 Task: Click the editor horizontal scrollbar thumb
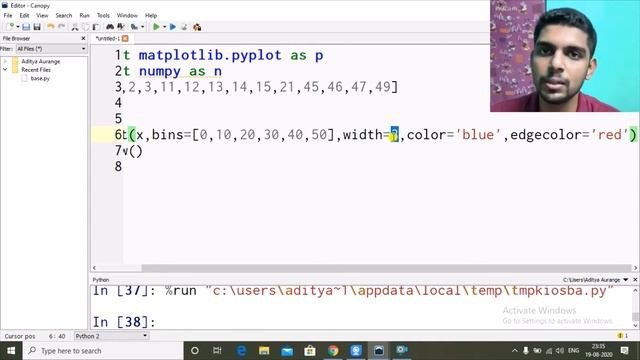pos(386,268)
